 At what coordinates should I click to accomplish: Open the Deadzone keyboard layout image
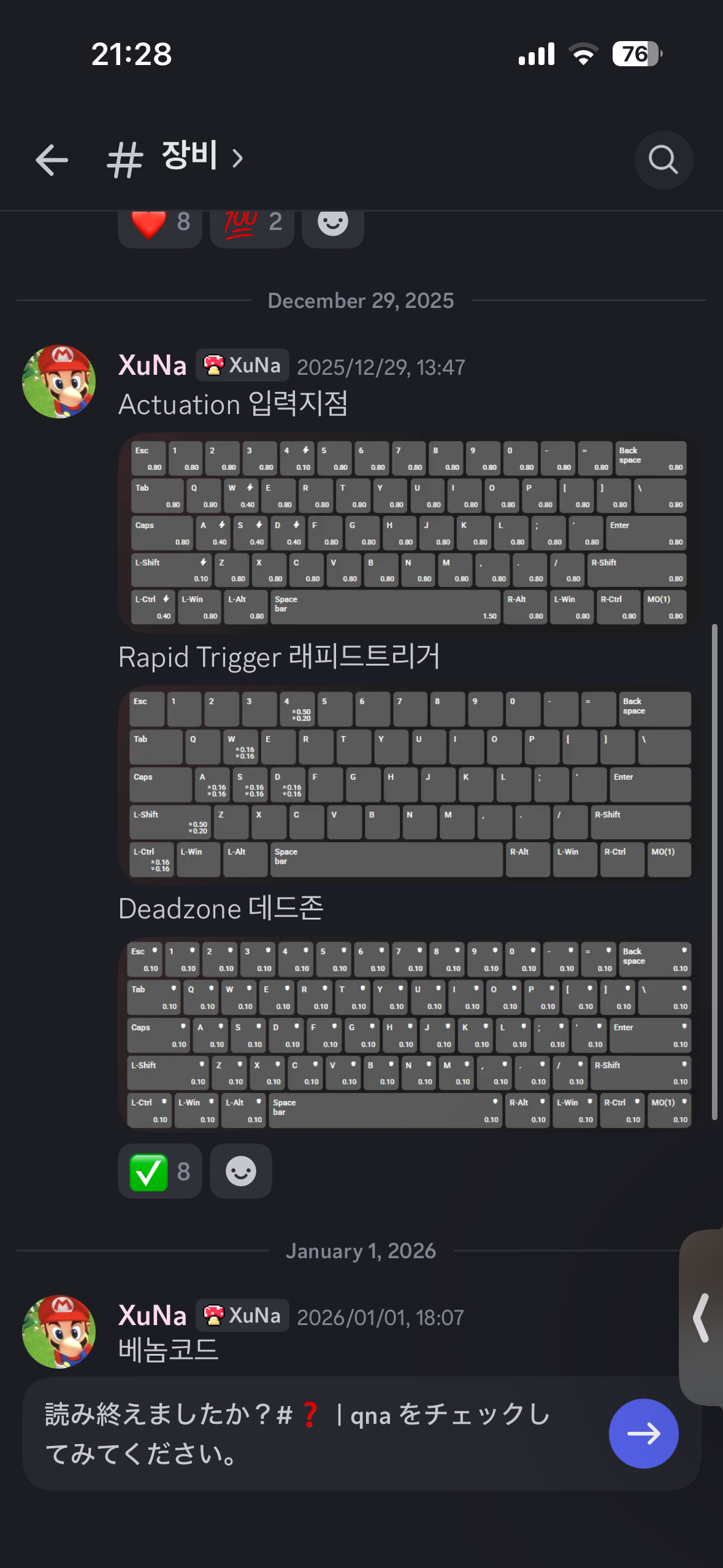pyautogui.click(x=408, y=1036)
